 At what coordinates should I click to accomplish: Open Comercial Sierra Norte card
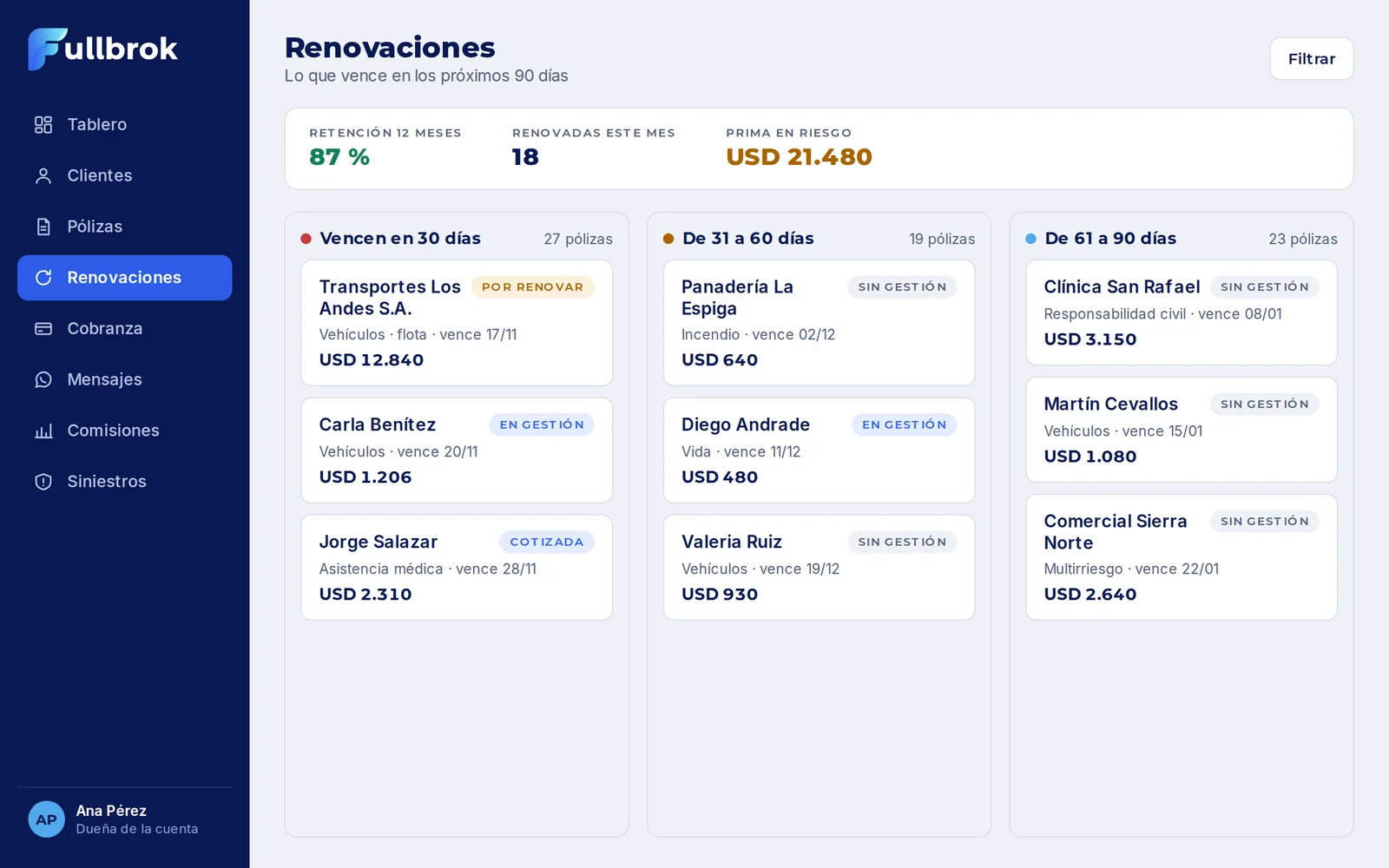tap(1182, 557)
